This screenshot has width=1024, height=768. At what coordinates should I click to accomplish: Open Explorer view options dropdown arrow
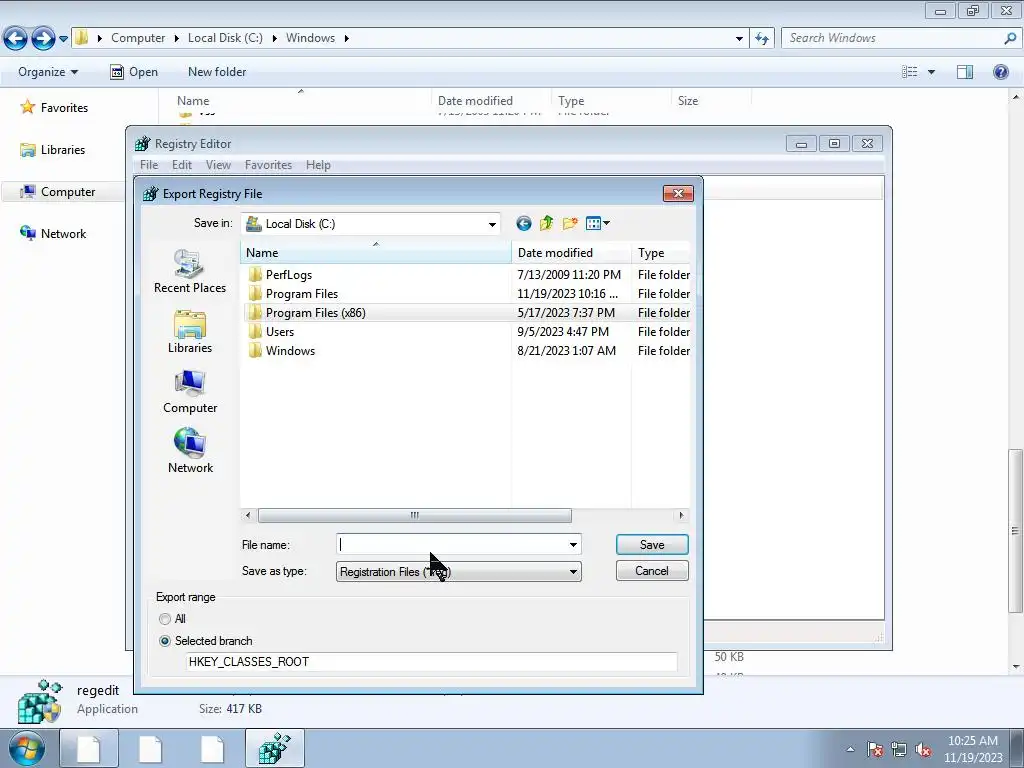click(x=931, y=72)
